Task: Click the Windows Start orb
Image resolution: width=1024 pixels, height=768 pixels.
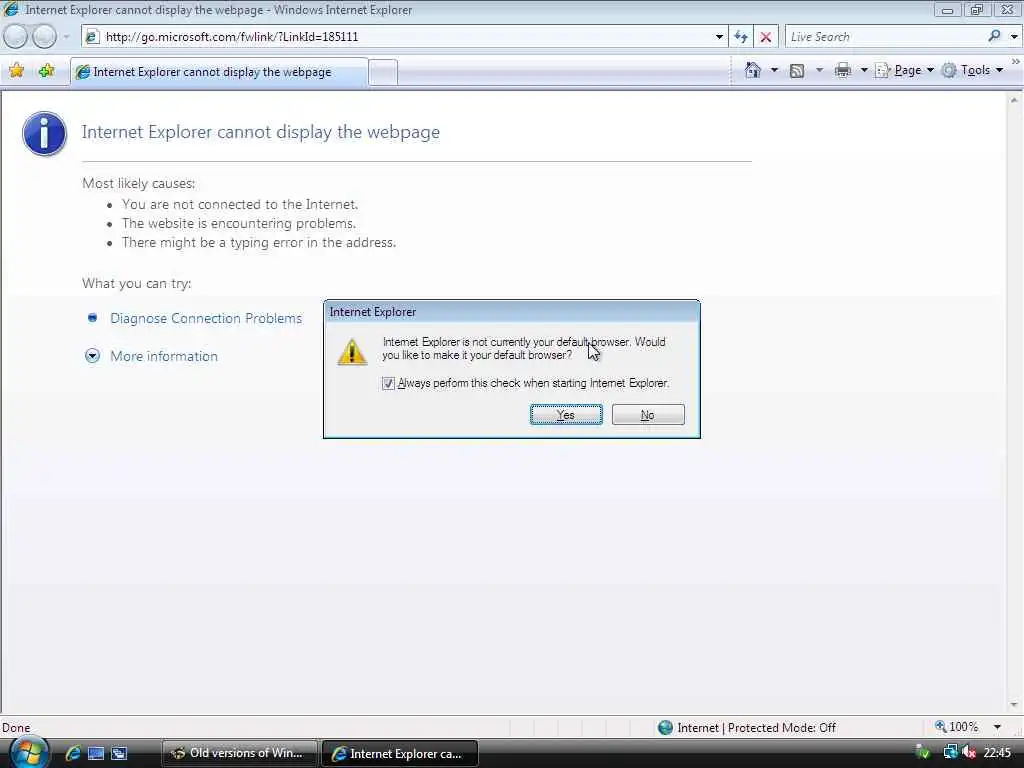Action: coord(28,753)
